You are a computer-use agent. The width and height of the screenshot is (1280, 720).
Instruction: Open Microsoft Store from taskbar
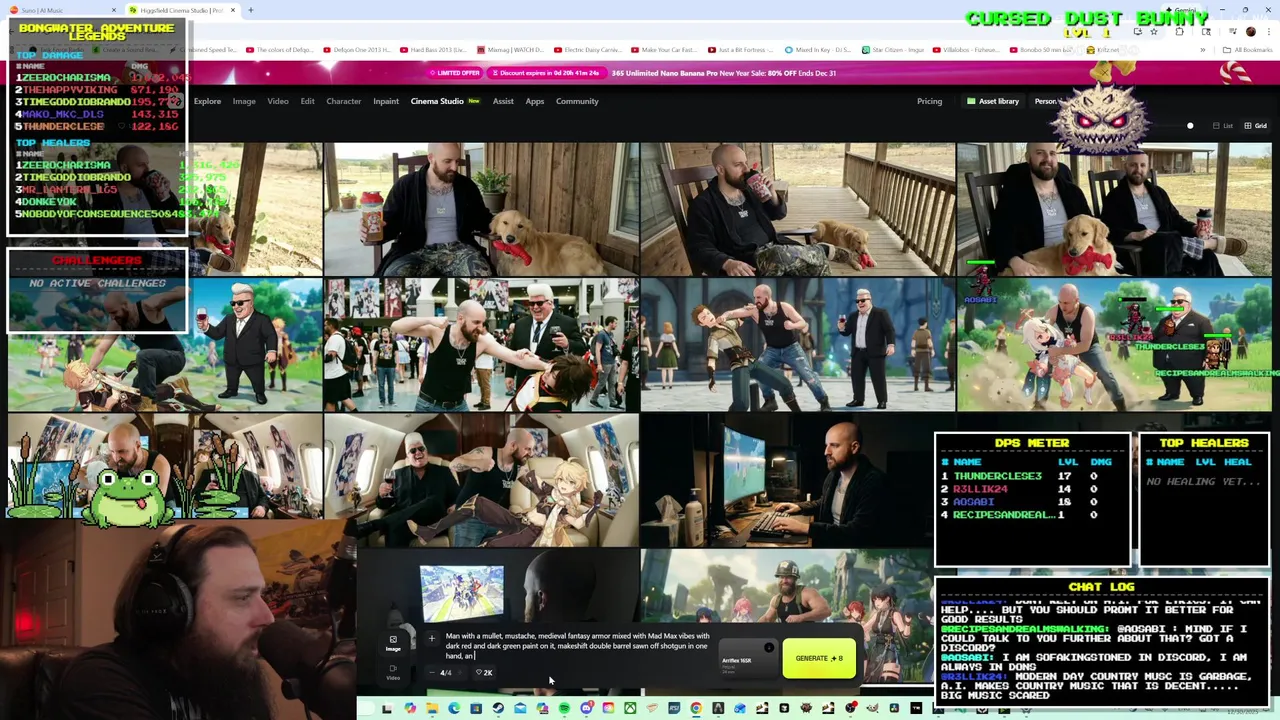pyautogui.click(x=476, y=708)
